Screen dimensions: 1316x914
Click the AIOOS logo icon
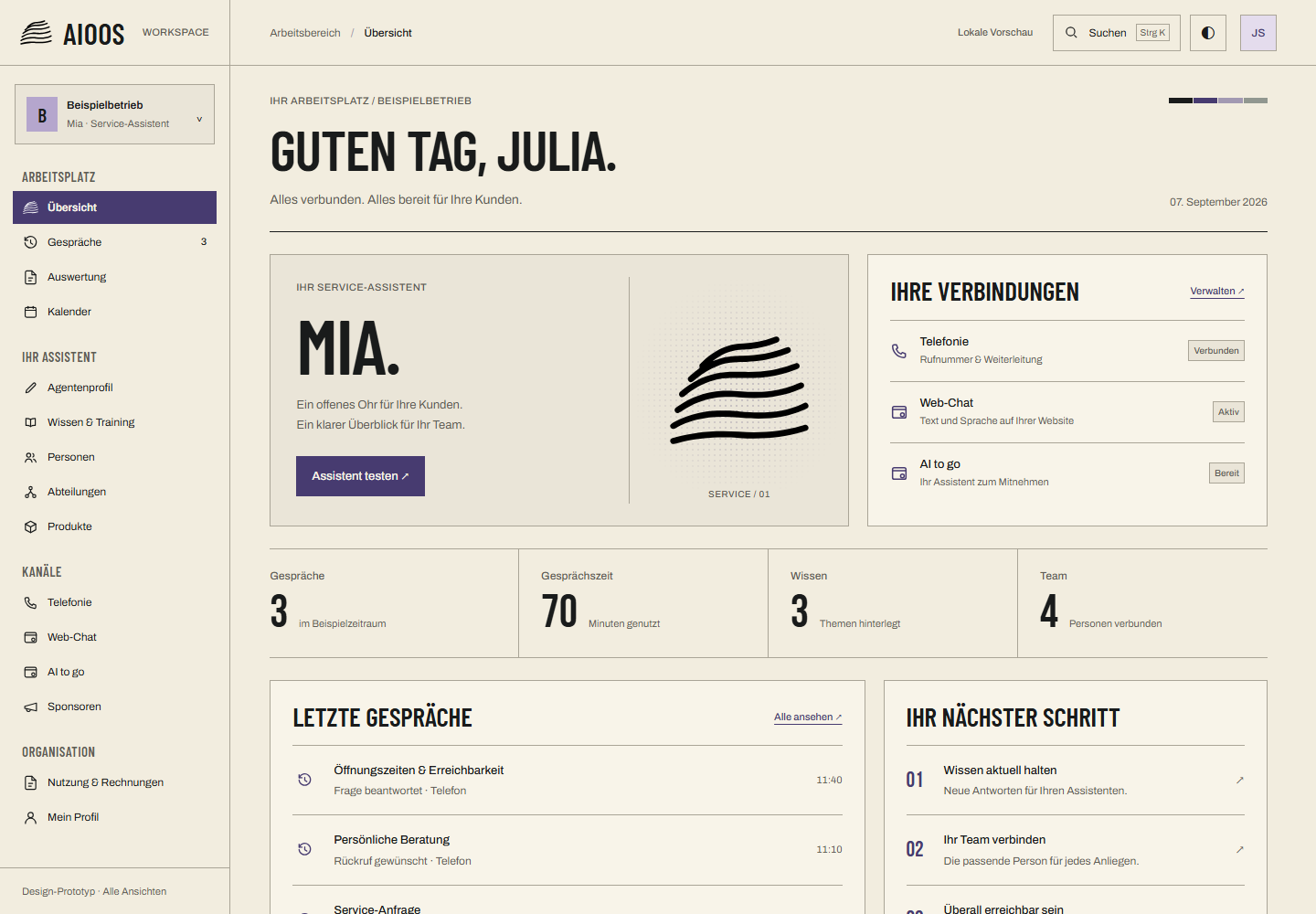pos(37,33)
